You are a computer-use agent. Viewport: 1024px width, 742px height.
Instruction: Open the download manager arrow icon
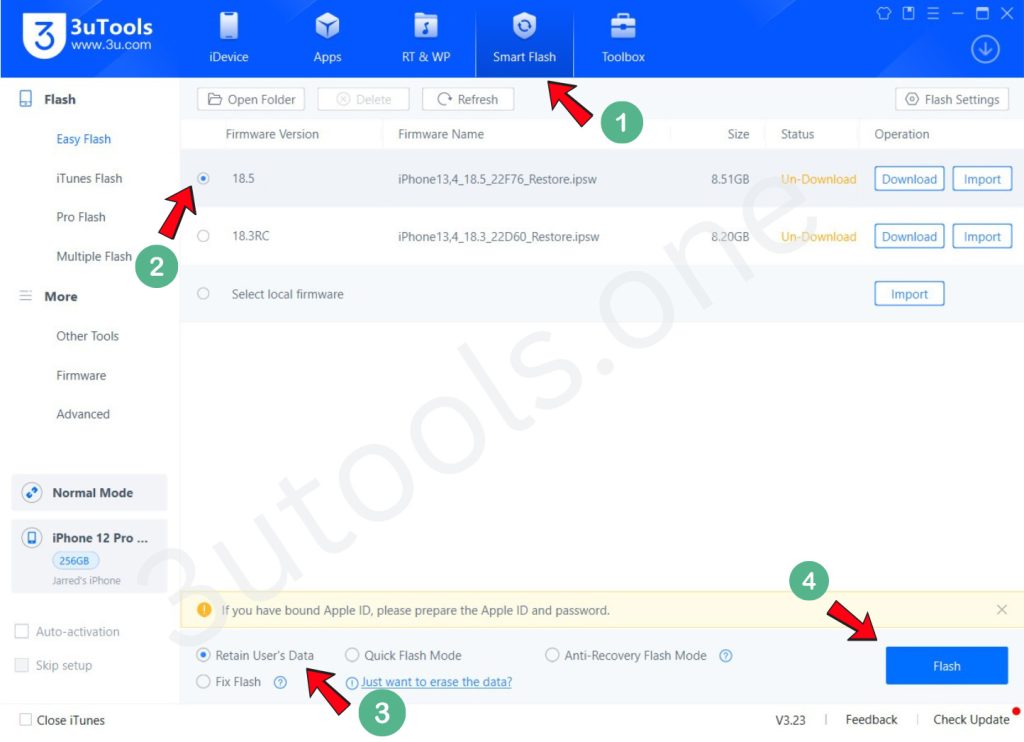985,49
